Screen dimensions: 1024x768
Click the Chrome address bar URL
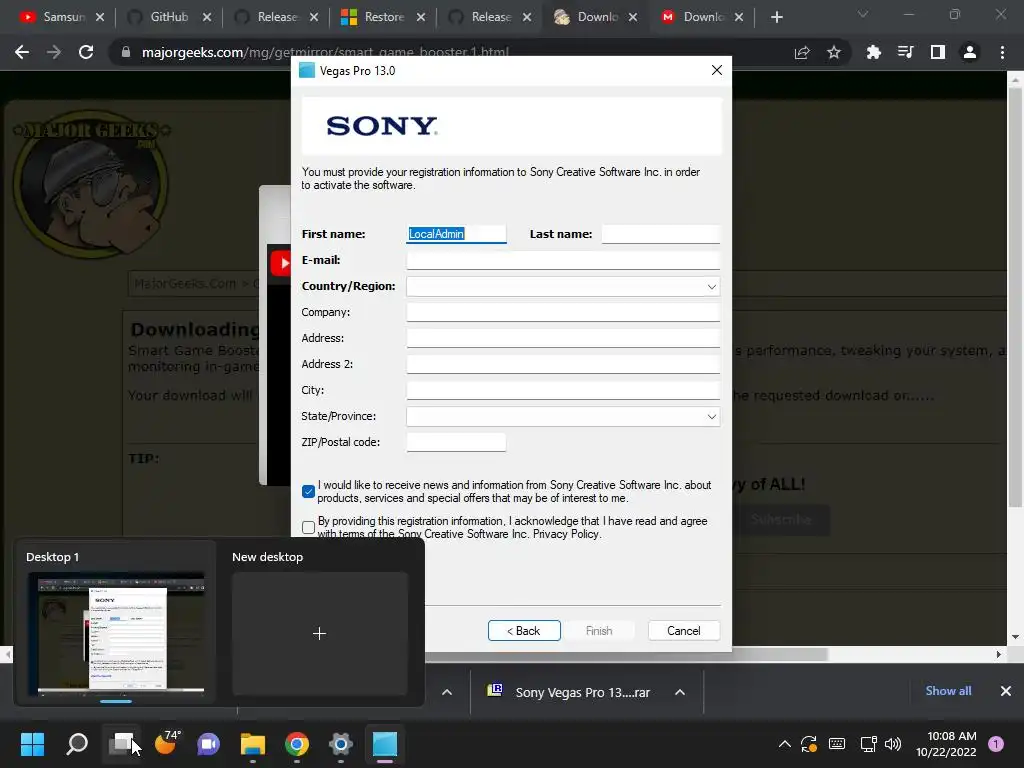pos(325,52)
